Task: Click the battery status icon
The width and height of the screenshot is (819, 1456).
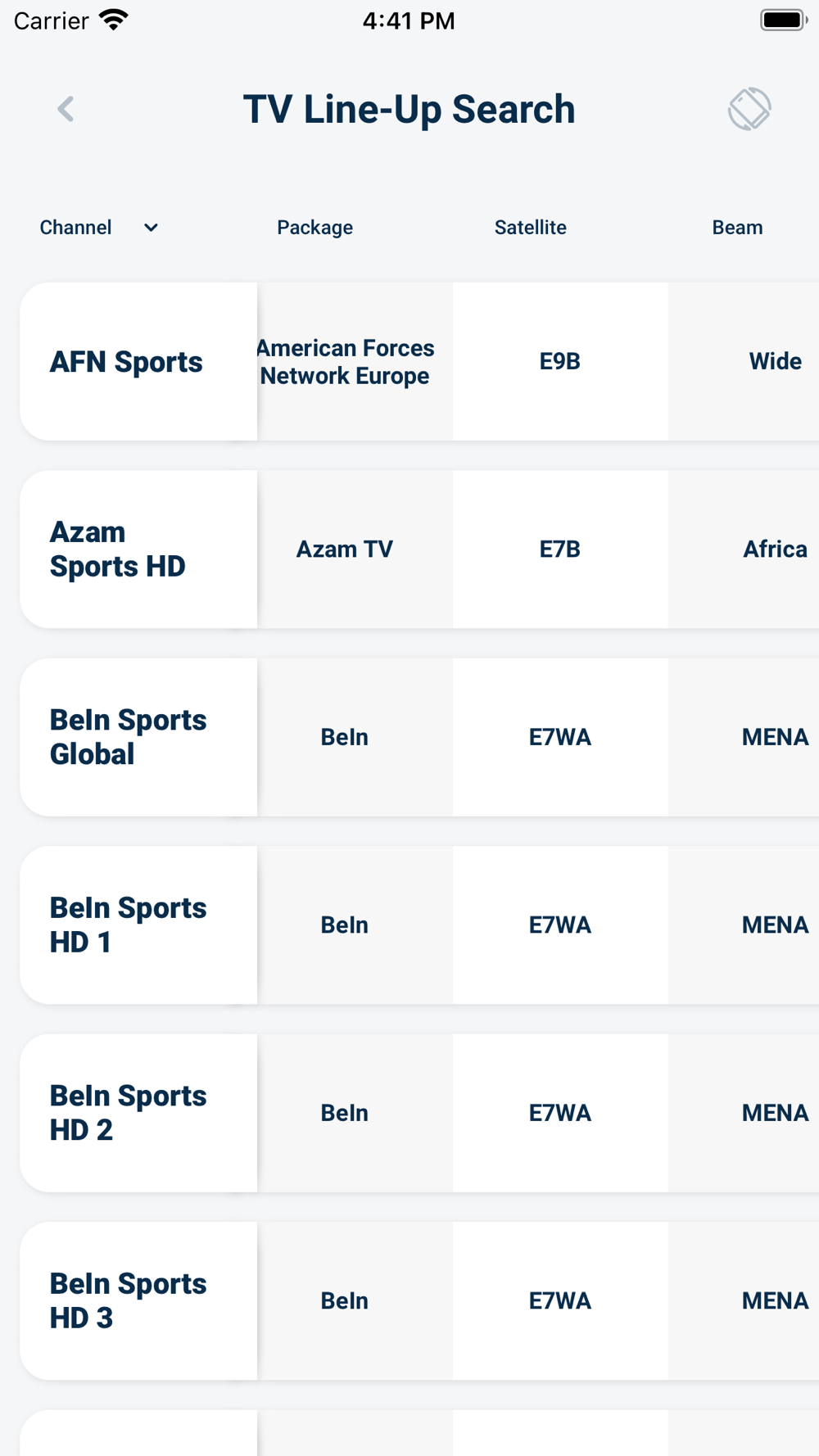Action: [x=784, y=20]
